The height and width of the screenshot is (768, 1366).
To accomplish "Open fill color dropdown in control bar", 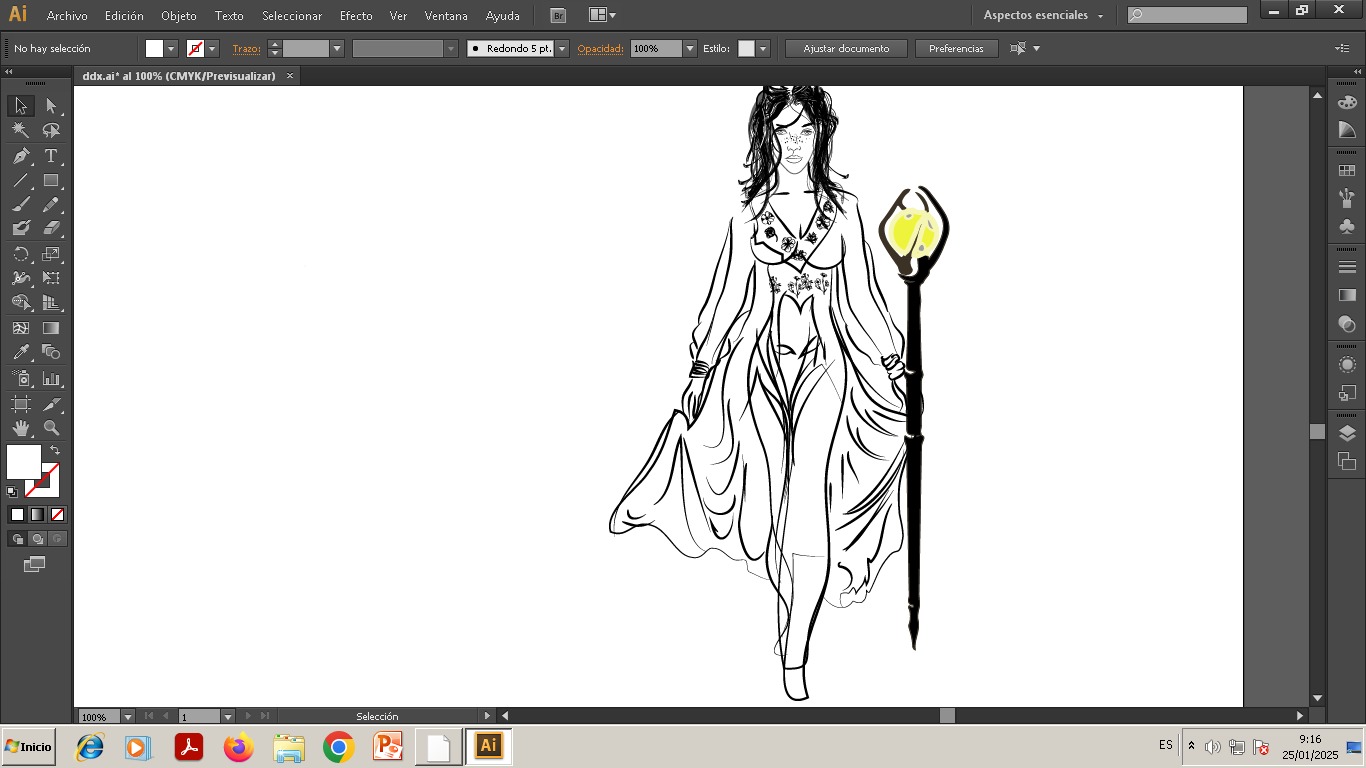I will coord(171,48).
